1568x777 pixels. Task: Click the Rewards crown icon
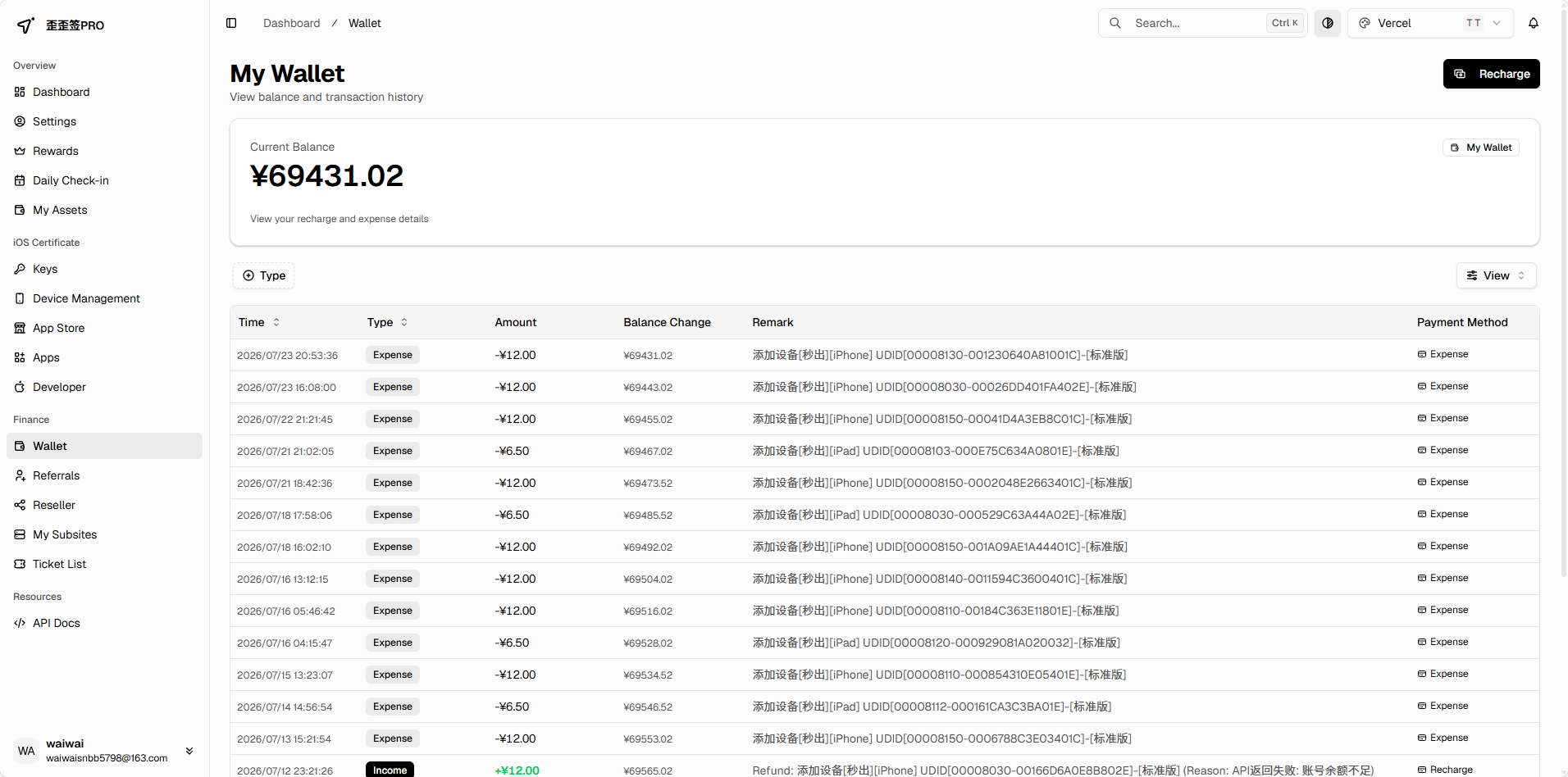20,151
